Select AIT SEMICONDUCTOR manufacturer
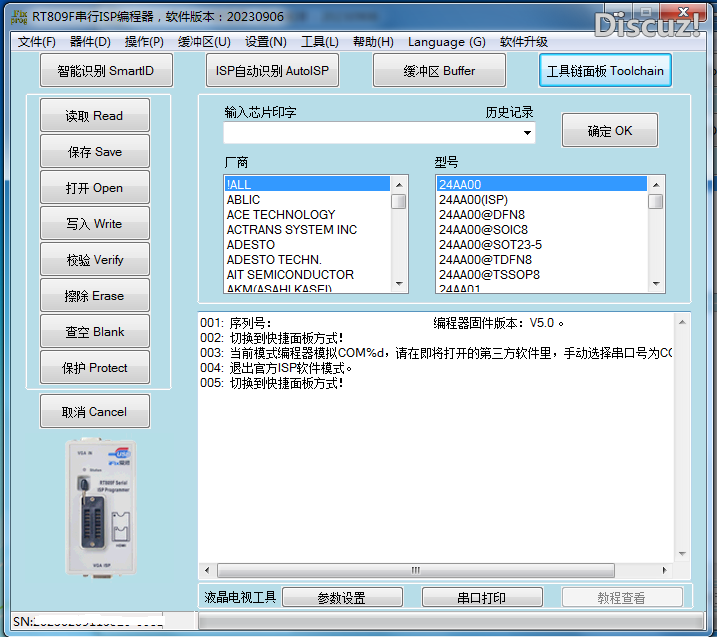 coord(307,274)
